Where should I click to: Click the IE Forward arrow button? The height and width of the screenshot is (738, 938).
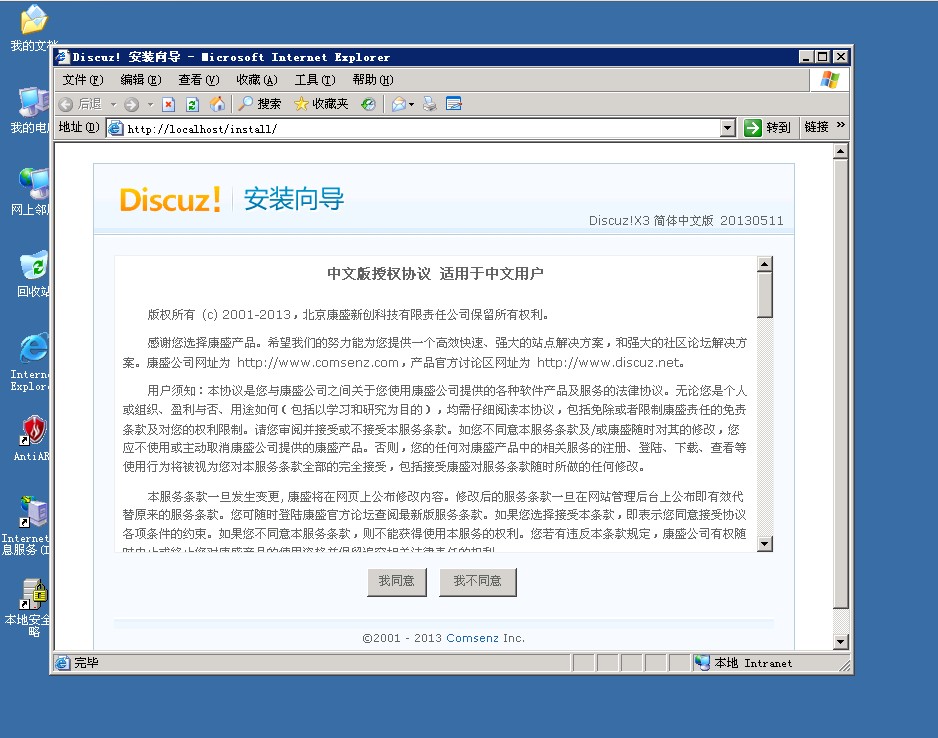point(132,104)
